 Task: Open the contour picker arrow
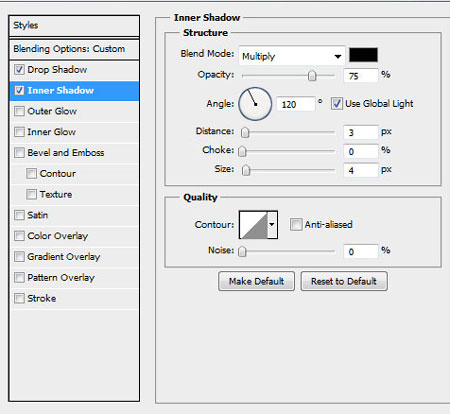(272, 225)
